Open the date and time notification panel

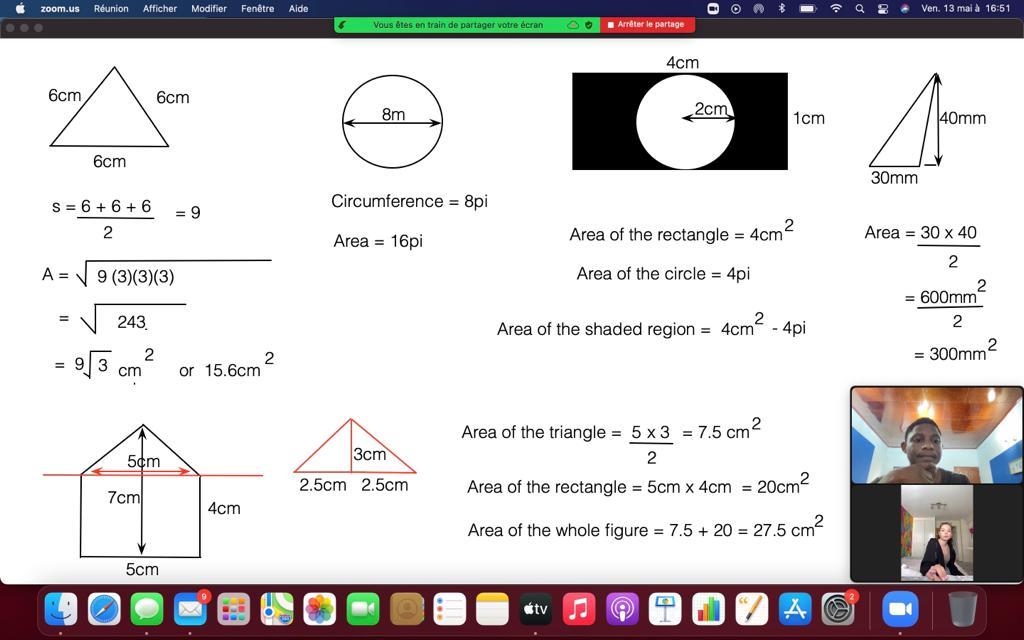965,8
